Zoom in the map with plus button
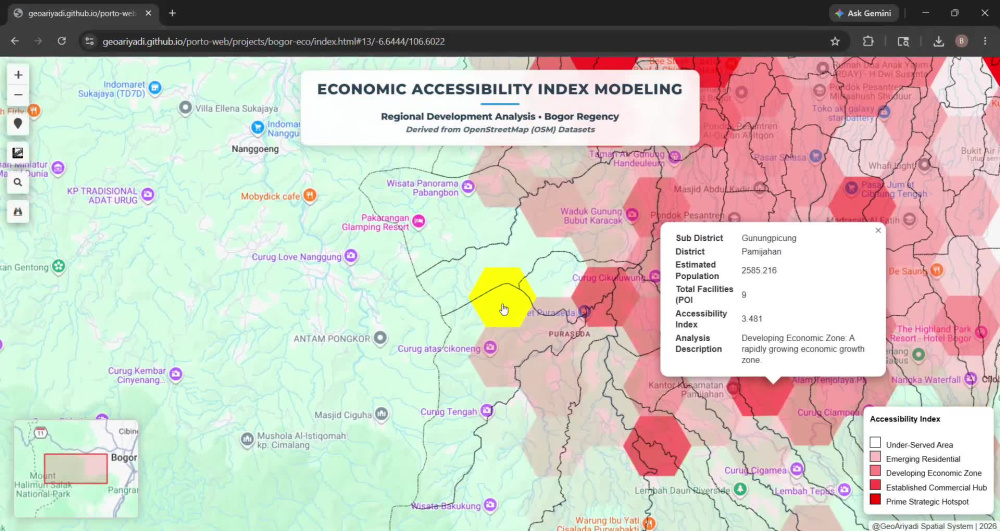The width and height of the screenshot is (1000, 531). click(x=18, y=75)
